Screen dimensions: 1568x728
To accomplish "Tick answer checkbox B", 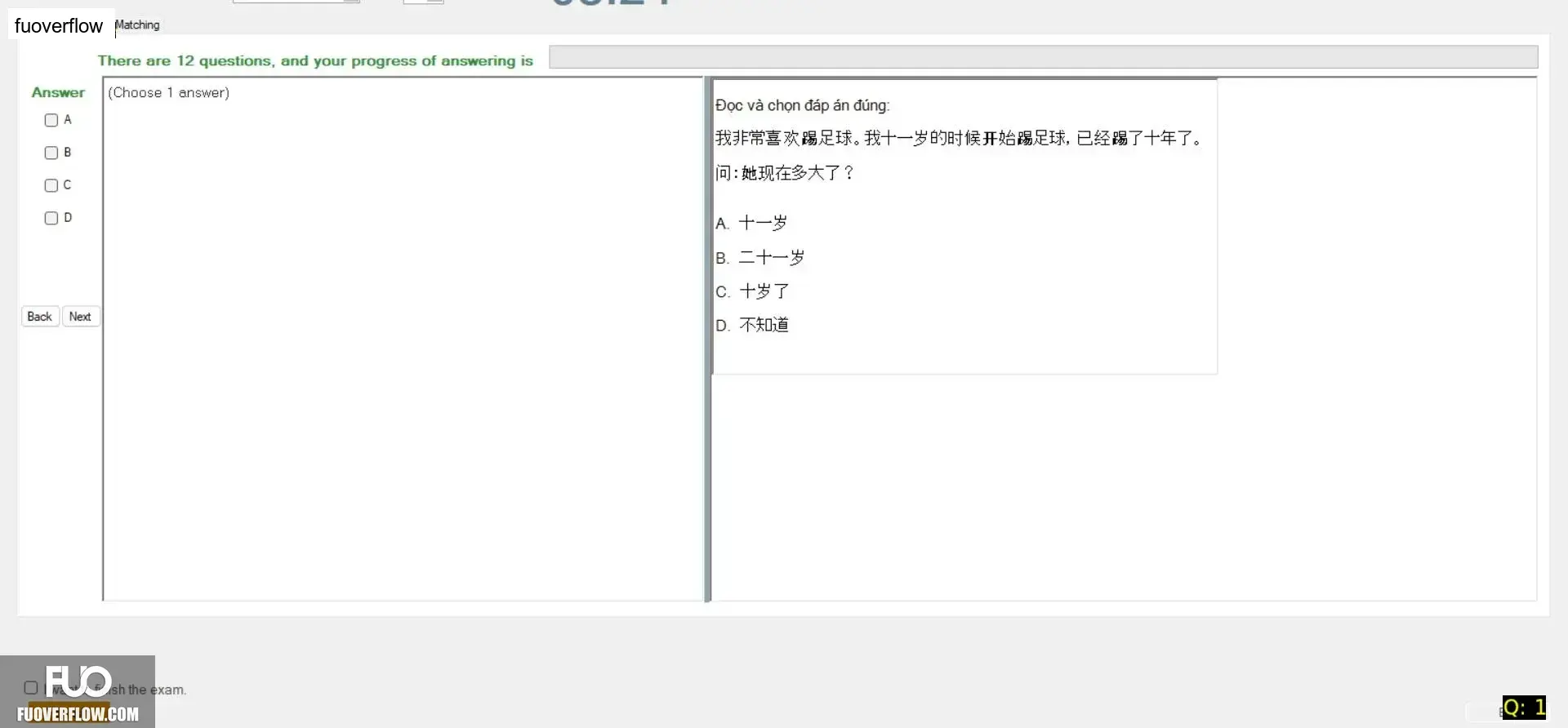I will (51, 153).
